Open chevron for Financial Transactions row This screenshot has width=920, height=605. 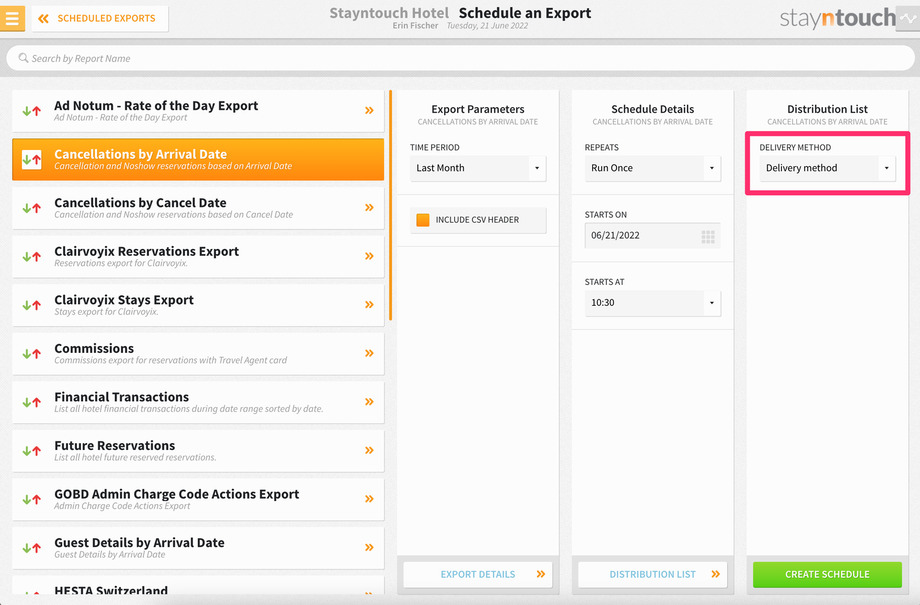click(369, 402)
